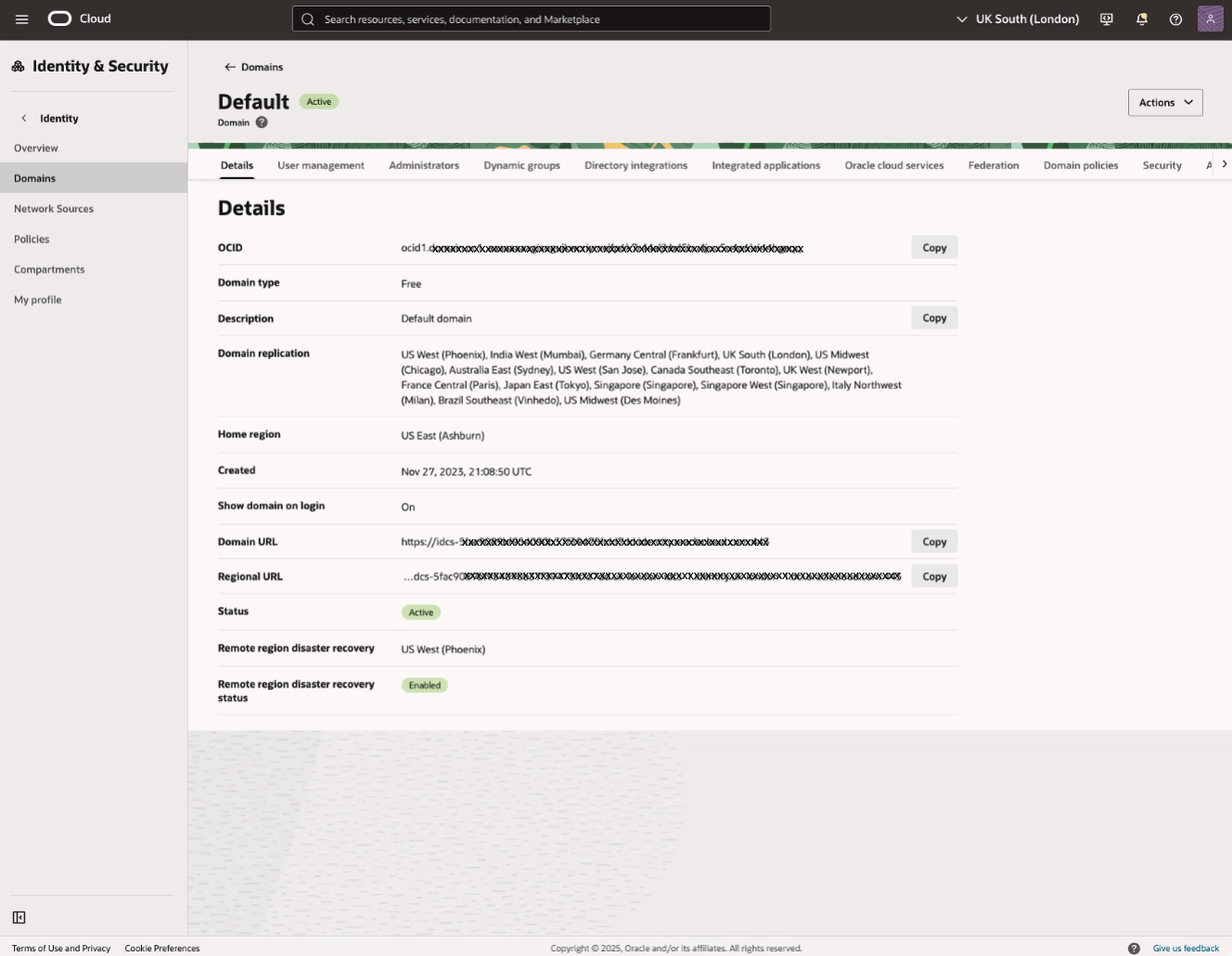This screenshot has height=956, width=1232.
Task: Click the Identity & Security section icon
Action: 17,65
